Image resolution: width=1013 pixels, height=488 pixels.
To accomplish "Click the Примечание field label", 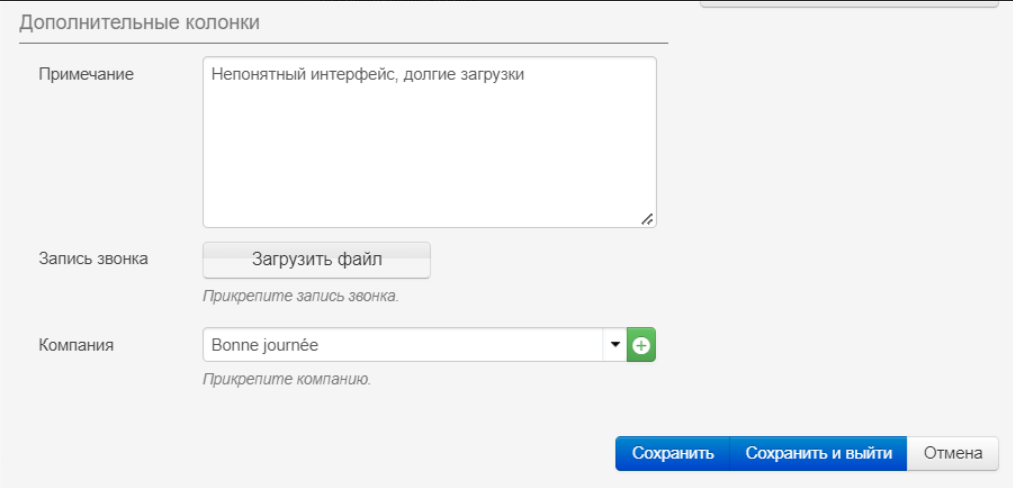I will click(86, 74).
